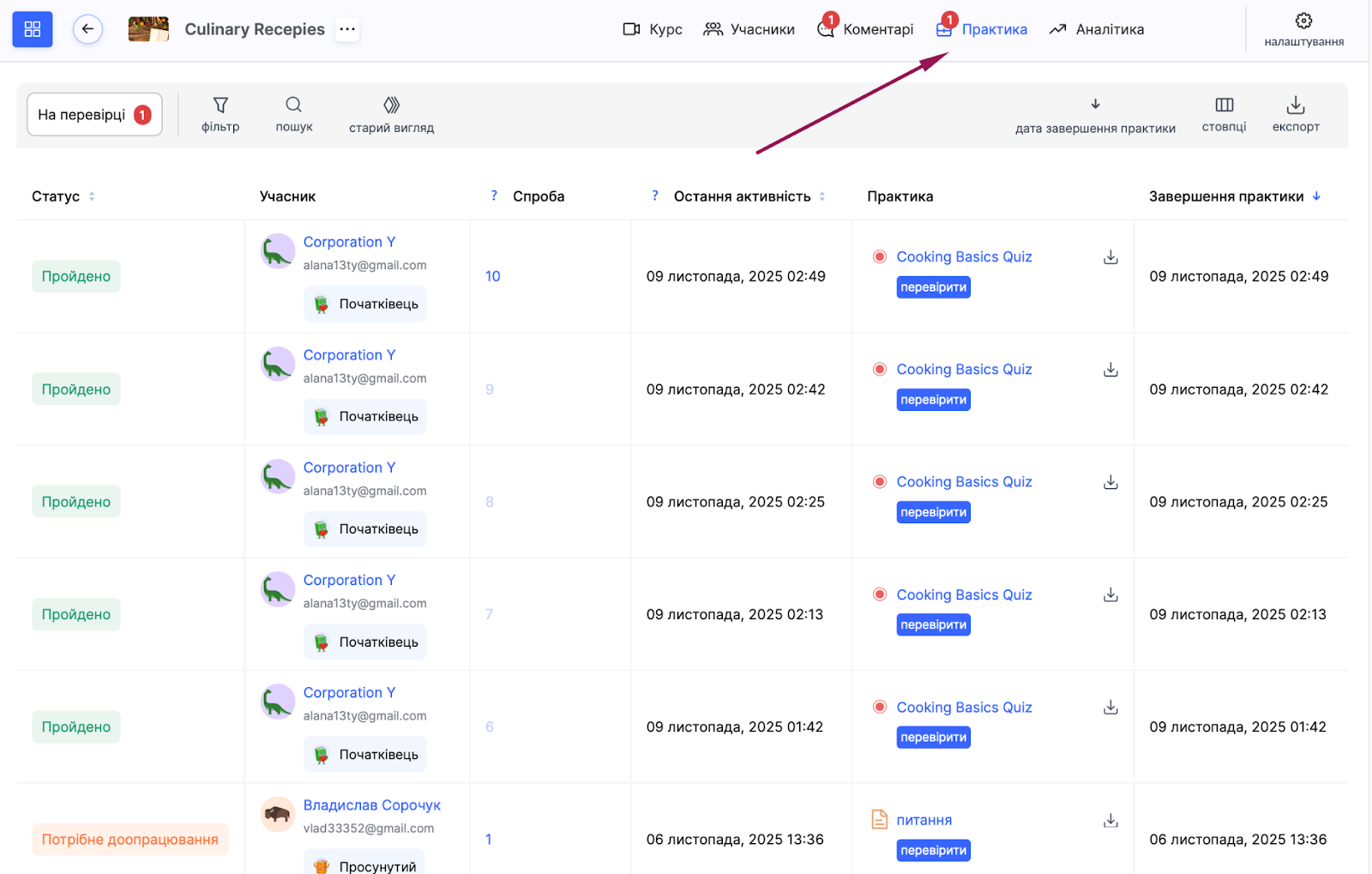Click the Culinary Recepies course thumbnail
This screenshot has width=1372, height=874.
tap(148, 29)
